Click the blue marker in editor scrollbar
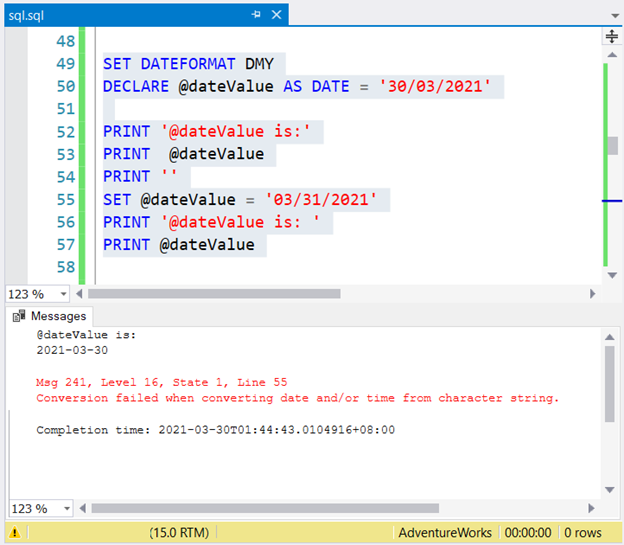 point(612,201)
